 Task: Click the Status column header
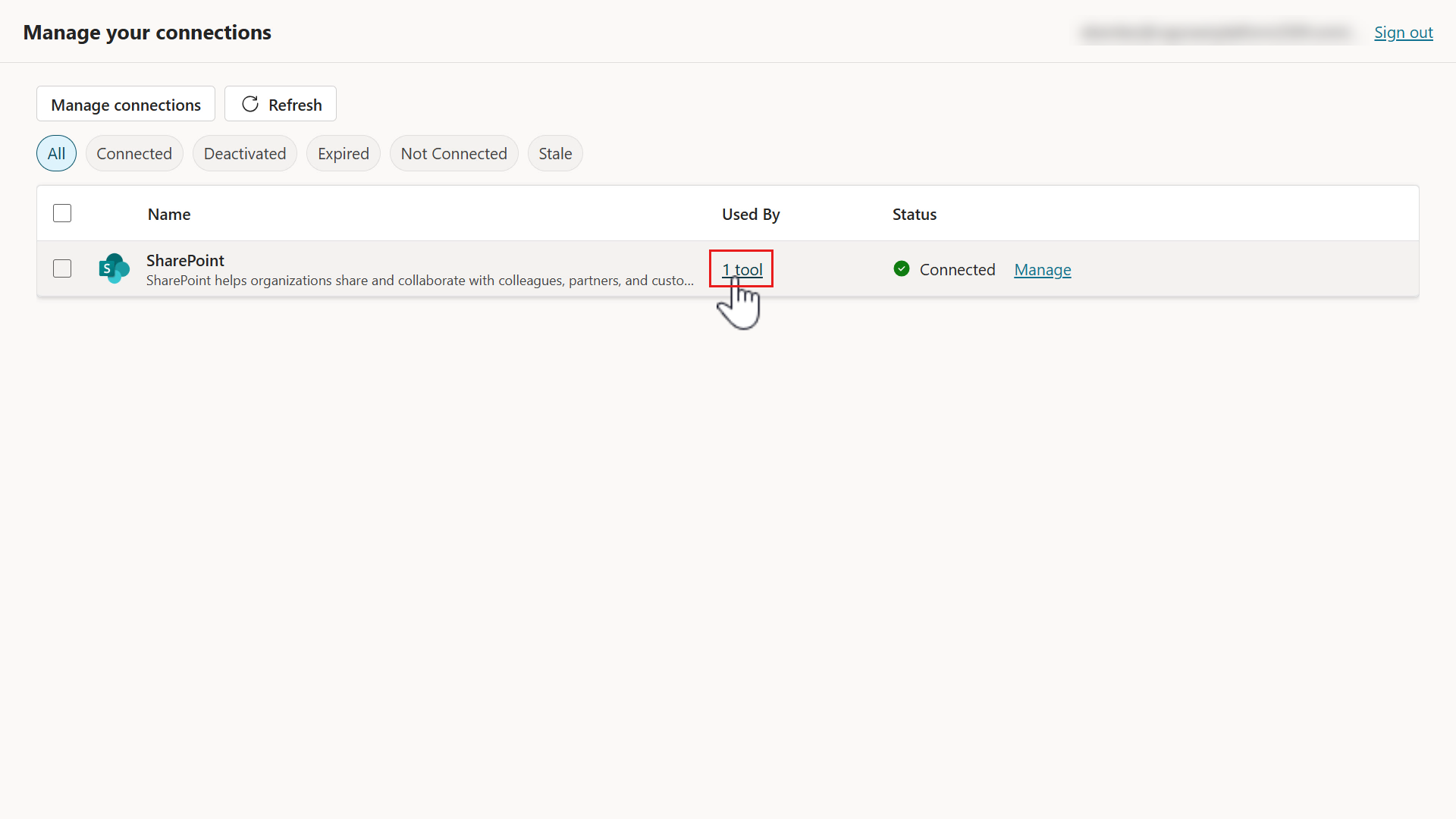pyautogui.click(x=914, y=214)
